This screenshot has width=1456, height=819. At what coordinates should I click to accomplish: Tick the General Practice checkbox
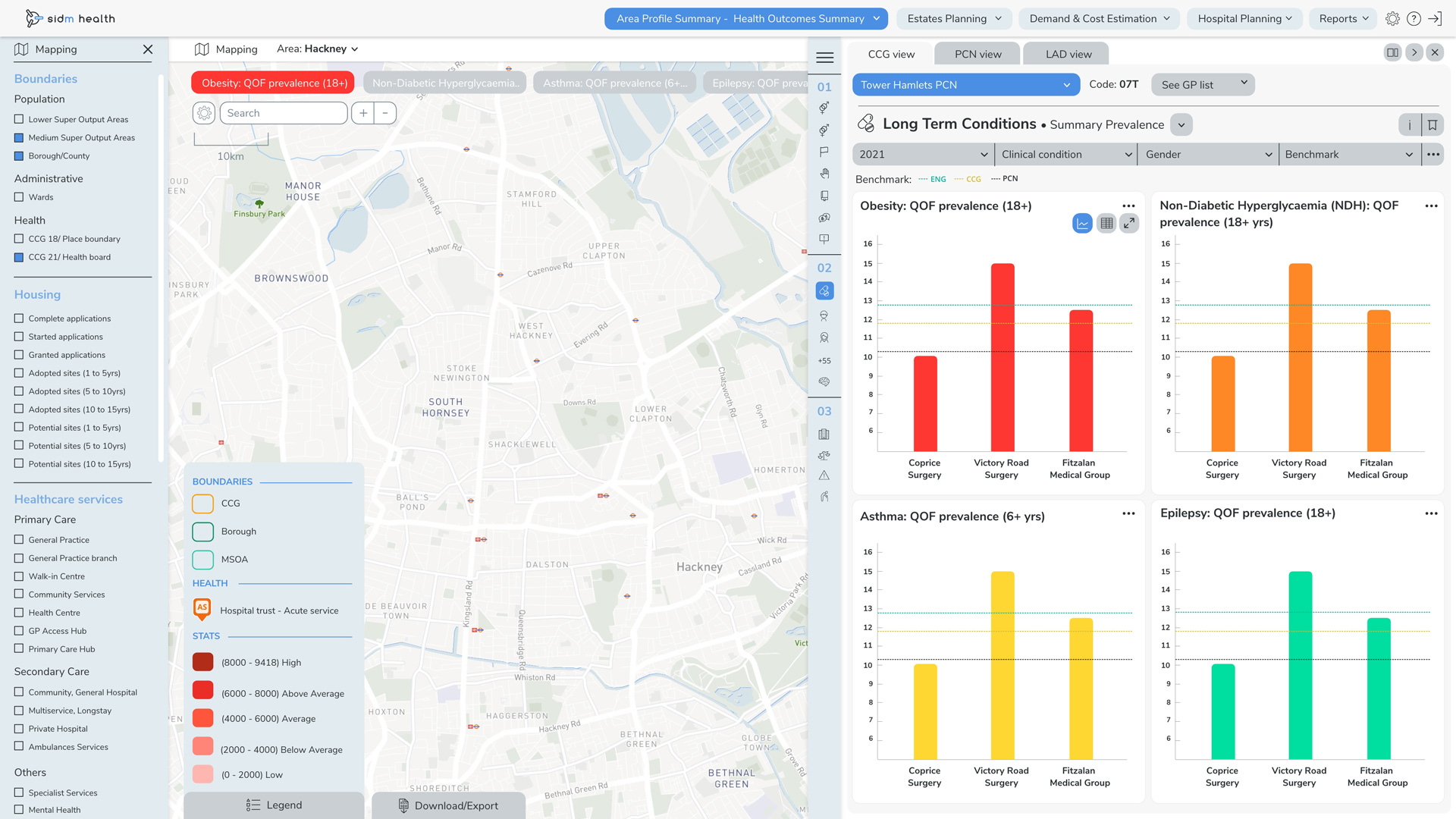click(19, 540)
